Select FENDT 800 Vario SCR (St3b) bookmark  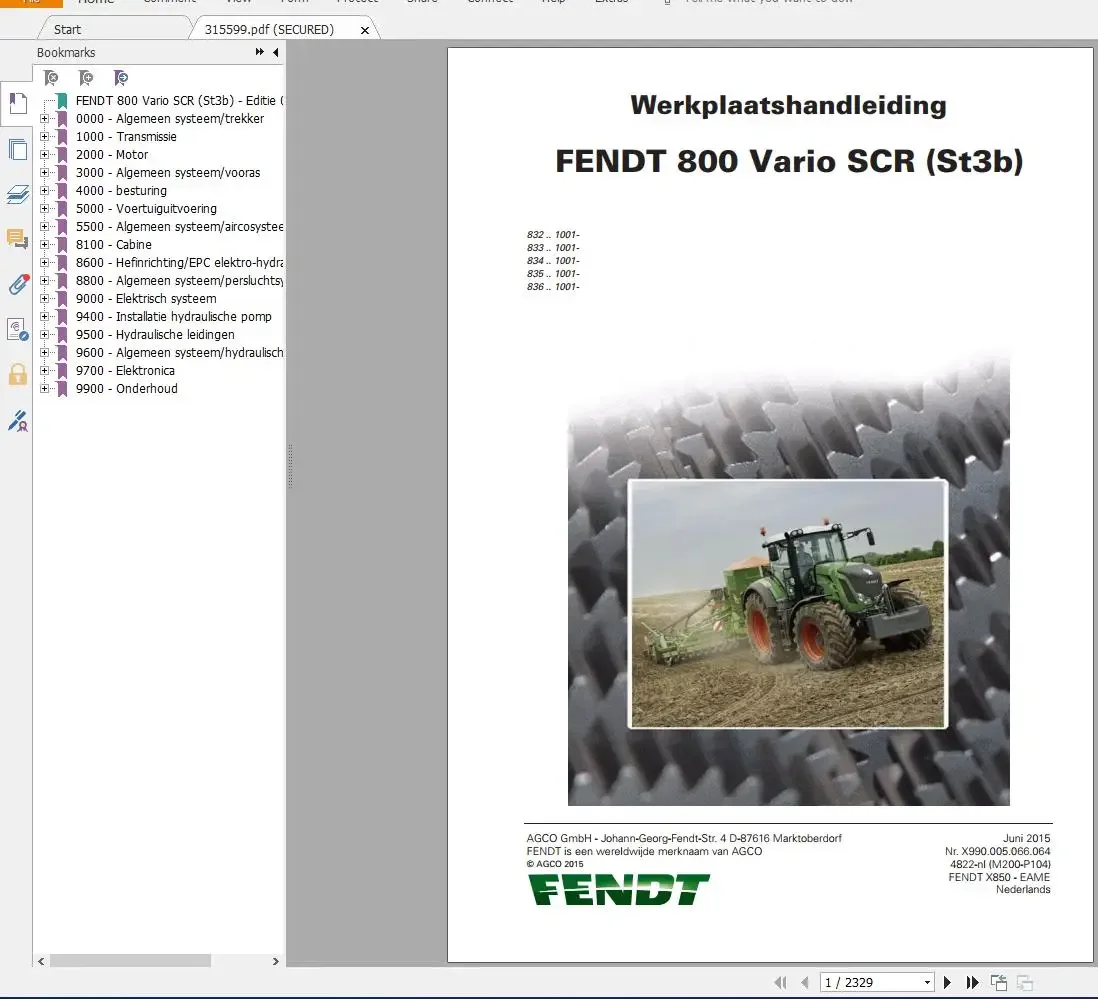[179, 101]
